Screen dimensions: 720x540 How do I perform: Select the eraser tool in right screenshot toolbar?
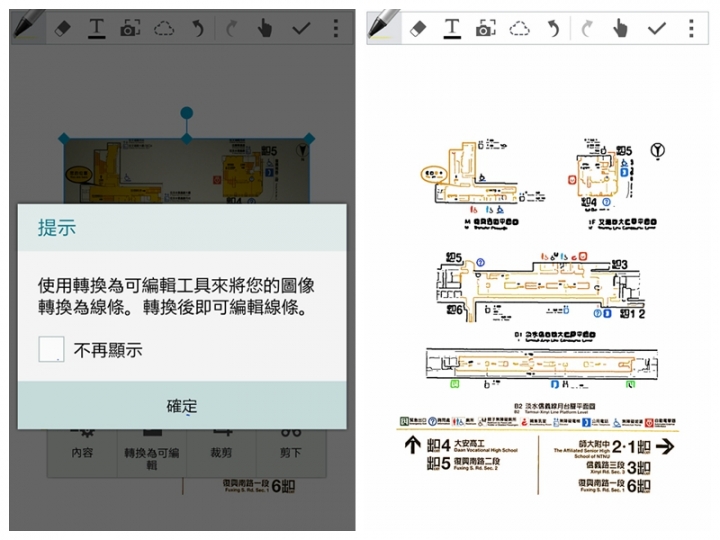(x=418, y=29)
